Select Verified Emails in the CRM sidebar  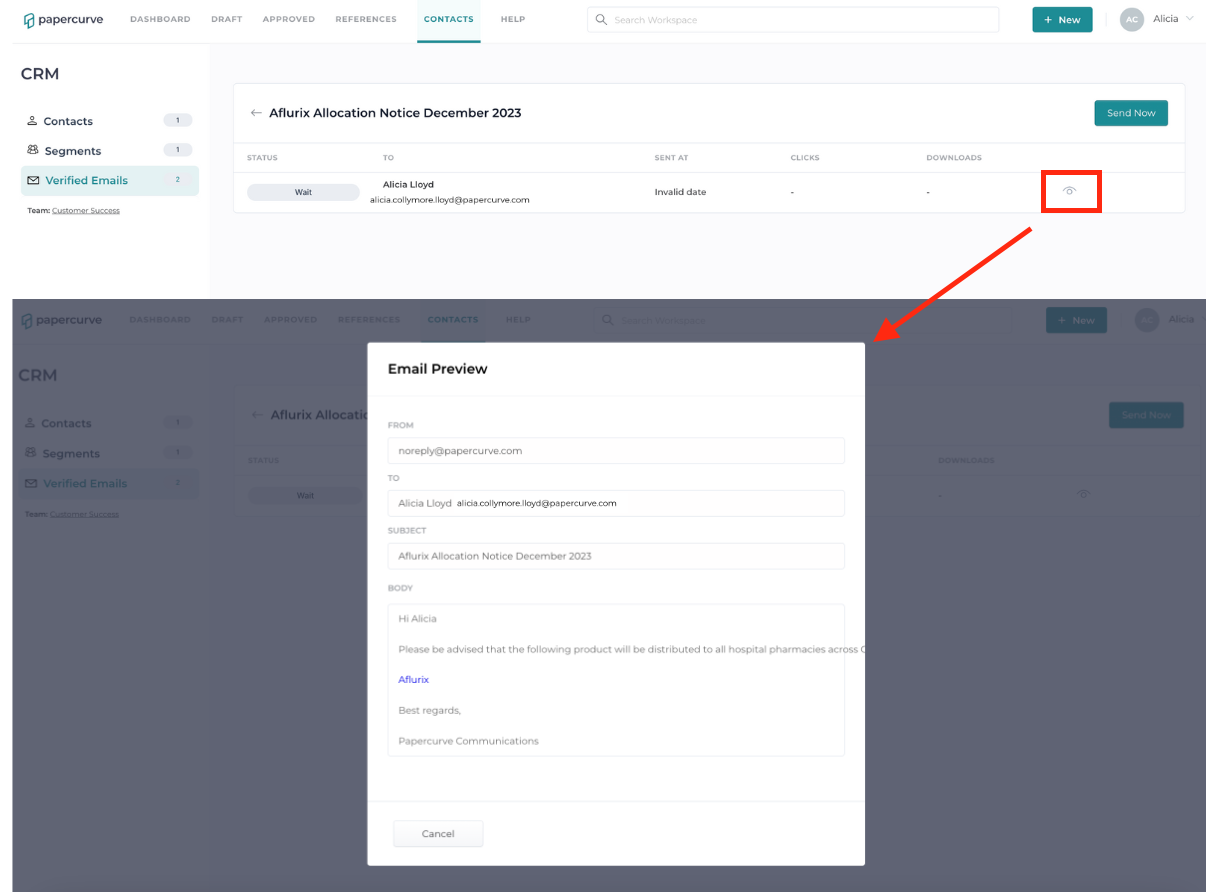[110, 181]
